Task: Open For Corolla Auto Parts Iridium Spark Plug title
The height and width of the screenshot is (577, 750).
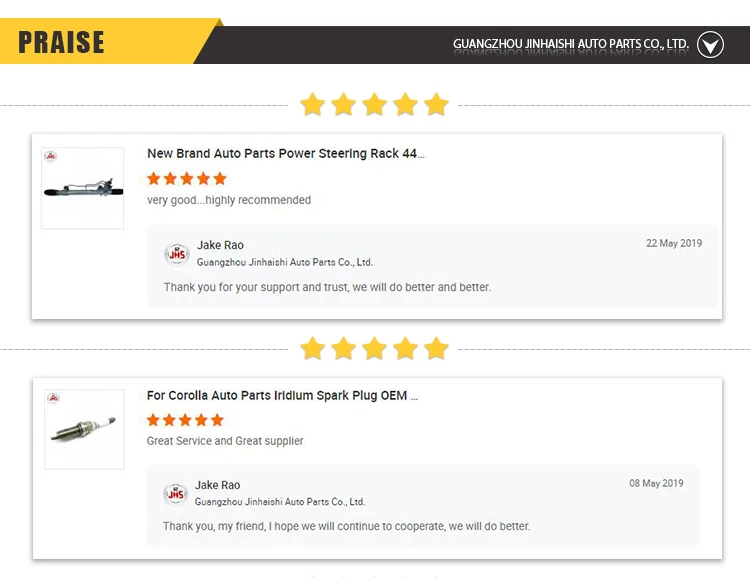Action: tap(282, 396)
